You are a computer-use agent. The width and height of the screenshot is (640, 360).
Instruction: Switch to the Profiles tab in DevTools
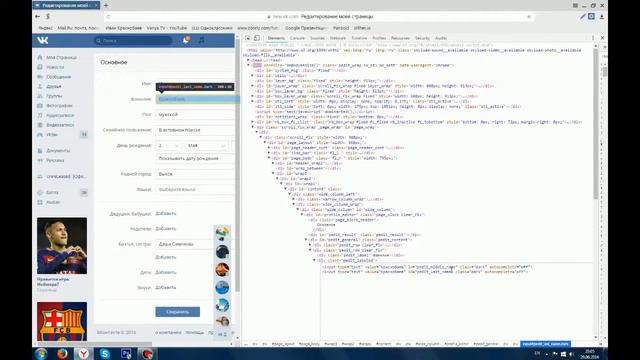pyautogui.click(x=379, y=38)
